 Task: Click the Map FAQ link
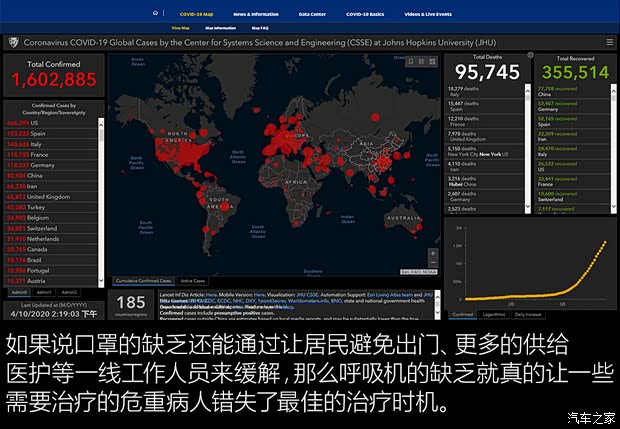pyautogui.click(x=258, y=28)
